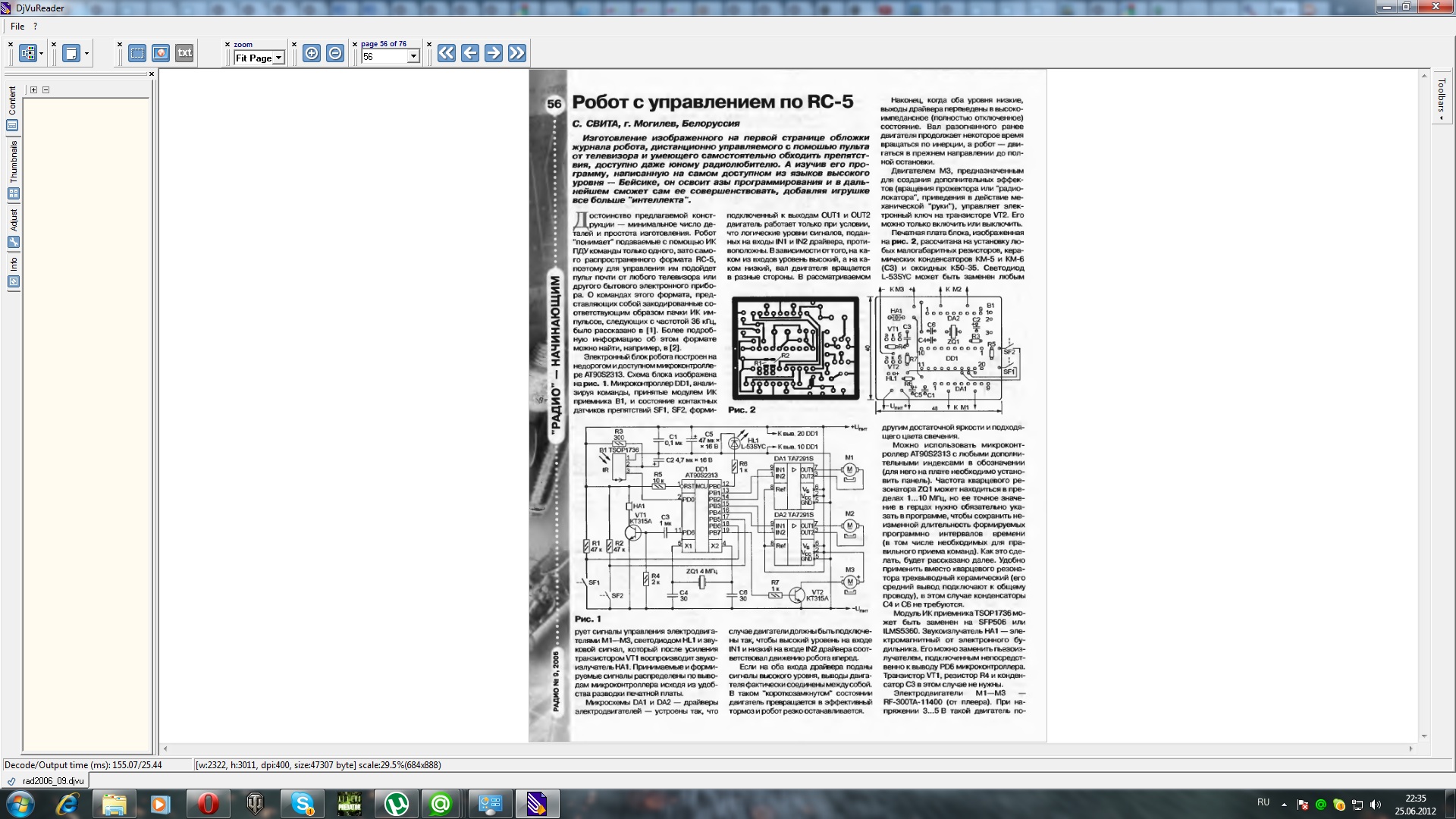Viewport: 1456px width, 819px height.
Task: Expand all content tree items
Action: pos(33,89)
